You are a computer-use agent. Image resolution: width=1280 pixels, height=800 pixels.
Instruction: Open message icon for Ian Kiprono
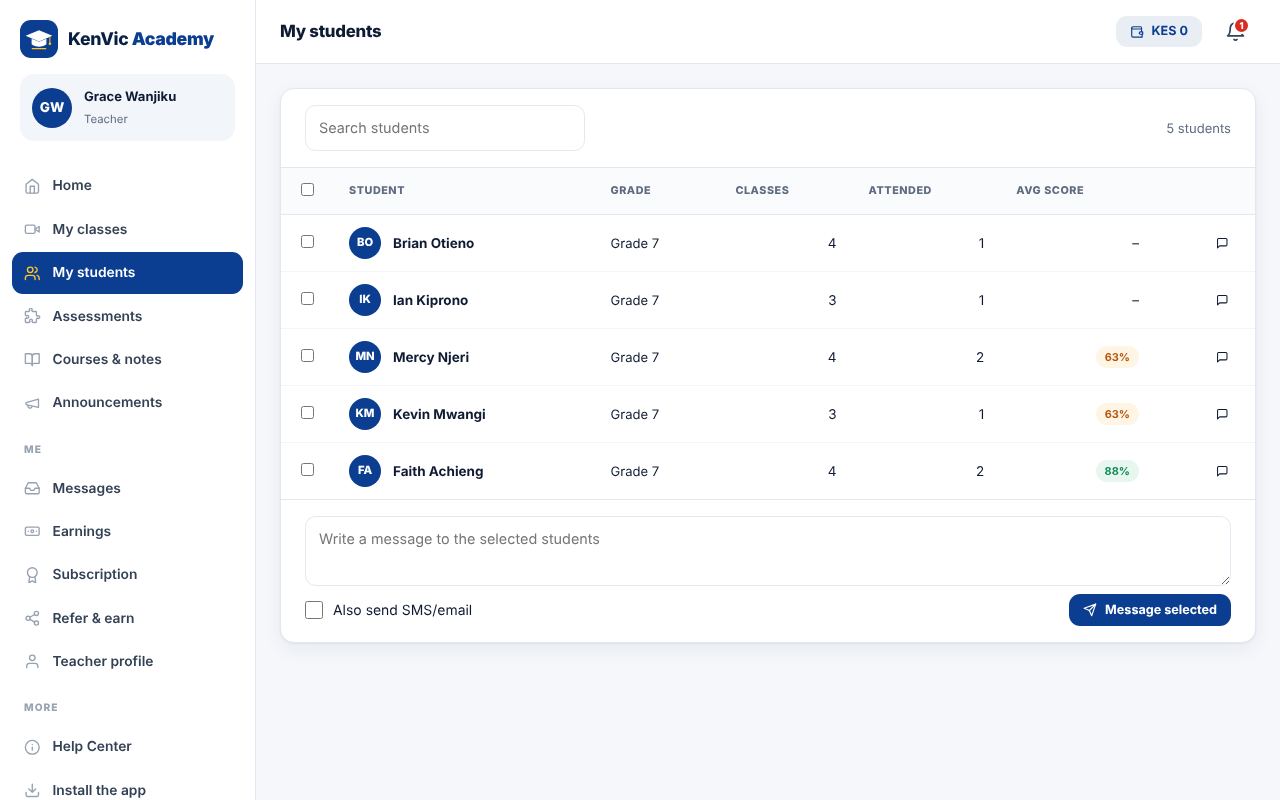coord(1222,300)
